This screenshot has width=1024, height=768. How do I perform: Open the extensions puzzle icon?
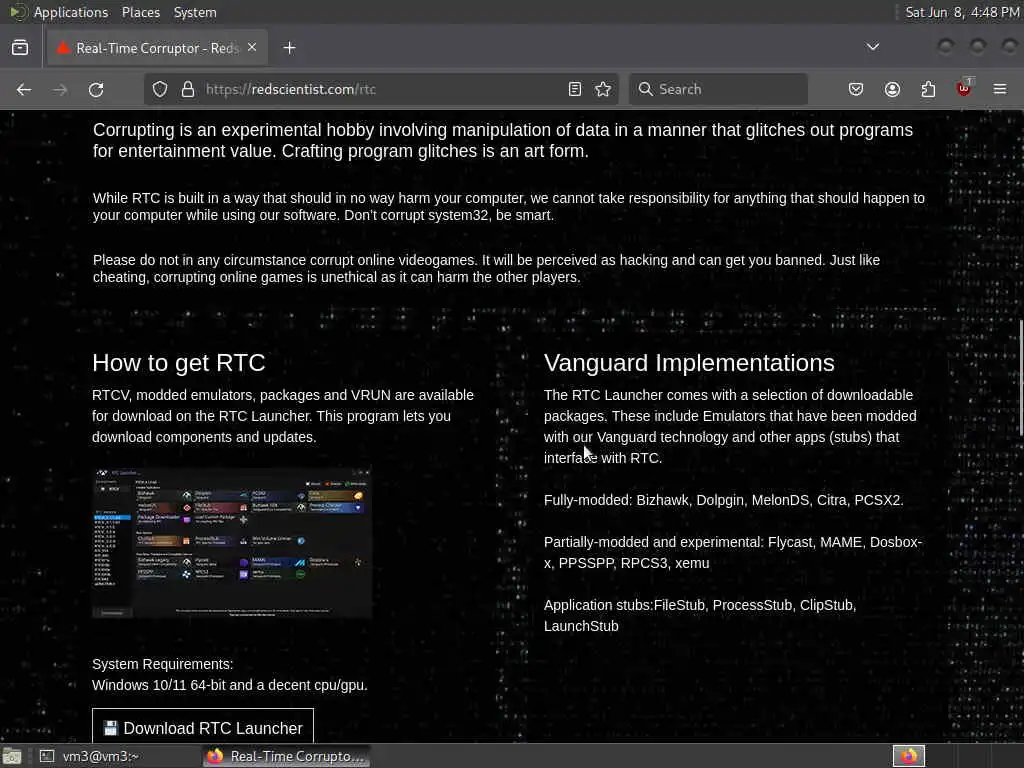pos(928,89)
